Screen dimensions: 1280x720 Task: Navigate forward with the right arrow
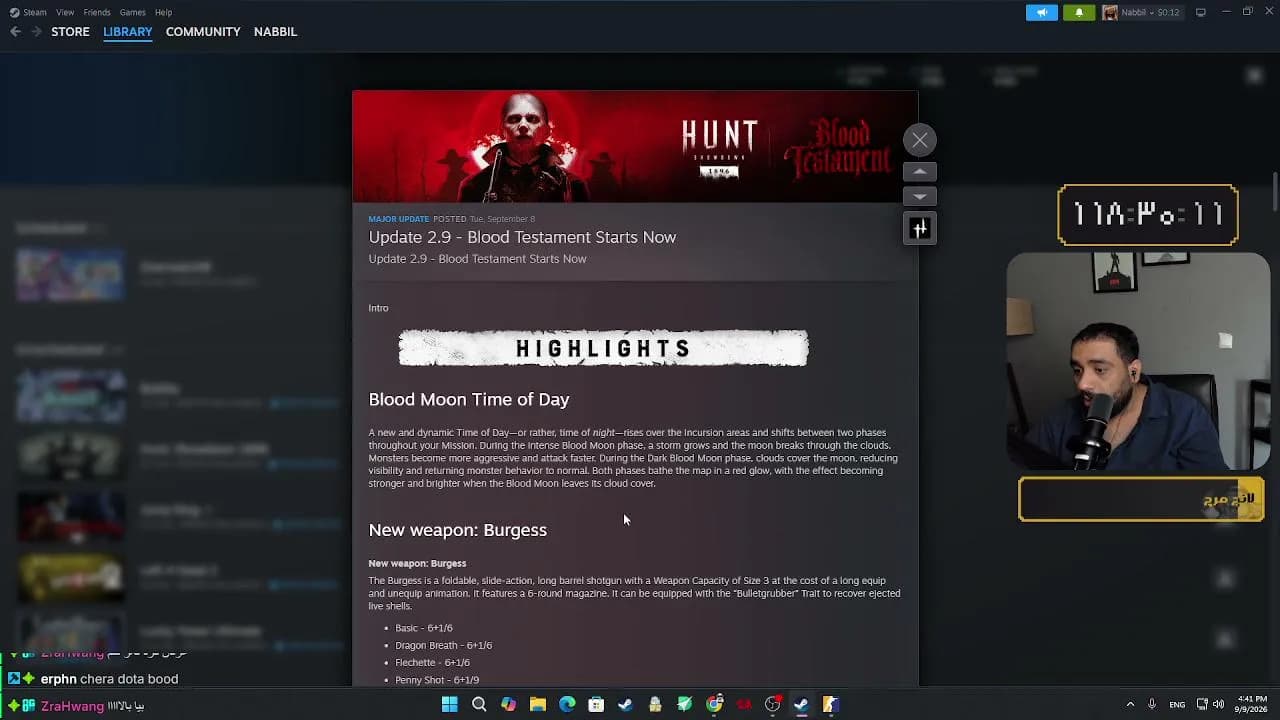(36, 32)
